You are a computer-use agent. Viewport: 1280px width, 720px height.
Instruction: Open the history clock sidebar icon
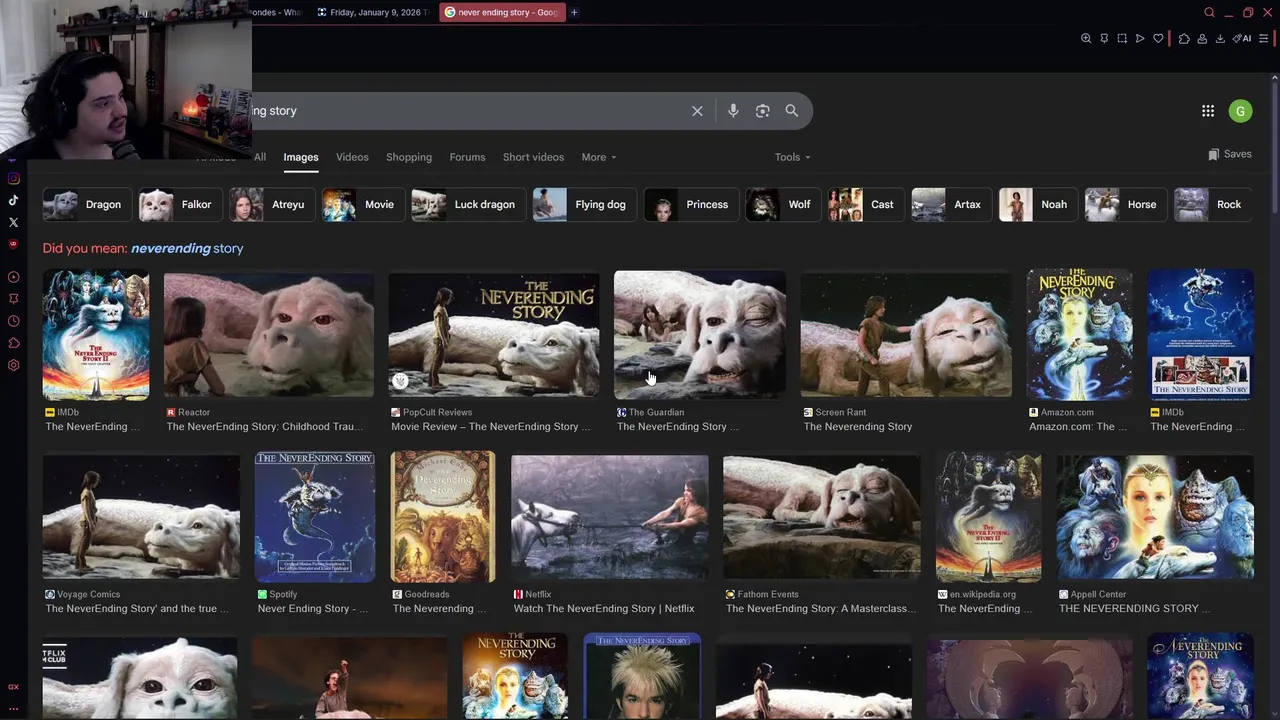pyautogui.click(x=13, y=321)
